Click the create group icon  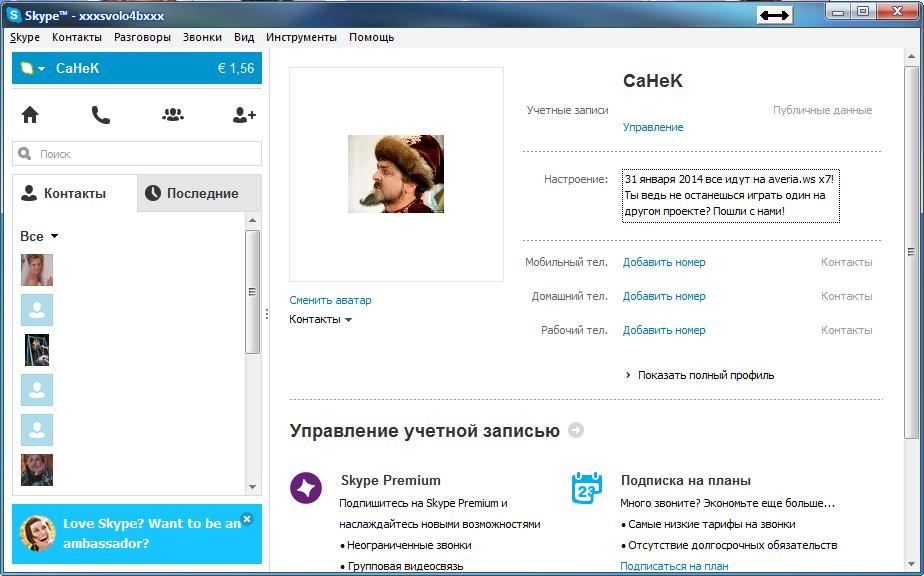tap(173, 115)
